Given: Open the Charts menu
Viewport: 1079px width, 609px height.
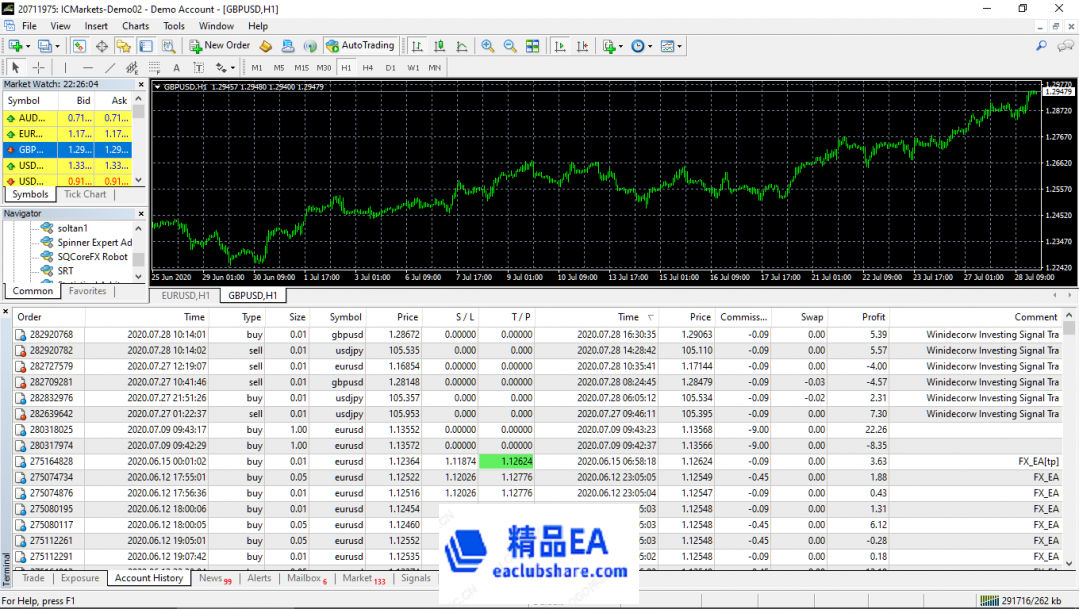Looking at the screenshot, I should (x=136, y=25).
